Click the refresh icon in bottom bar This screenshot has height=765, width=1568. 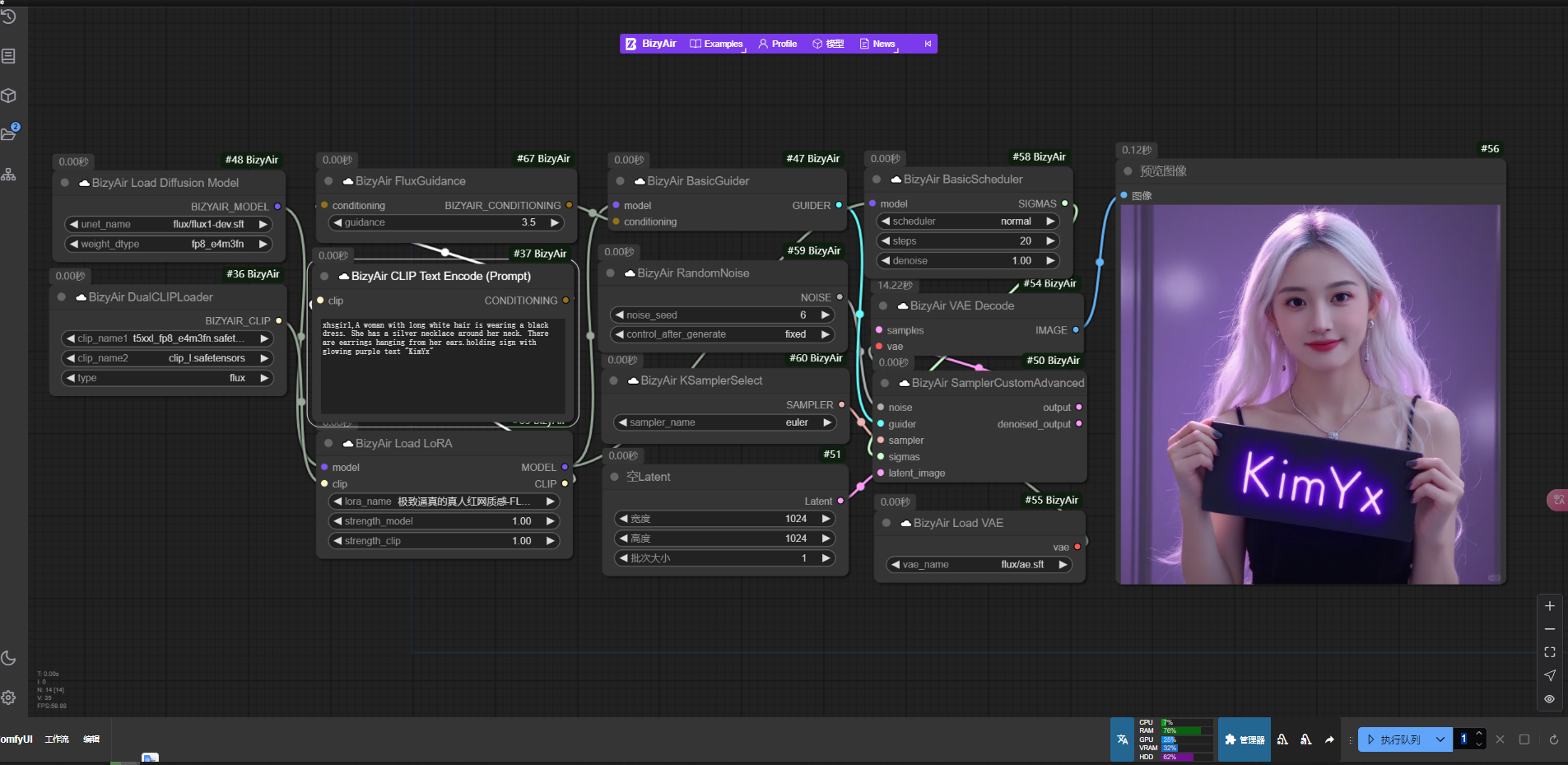coord(1553,739)
